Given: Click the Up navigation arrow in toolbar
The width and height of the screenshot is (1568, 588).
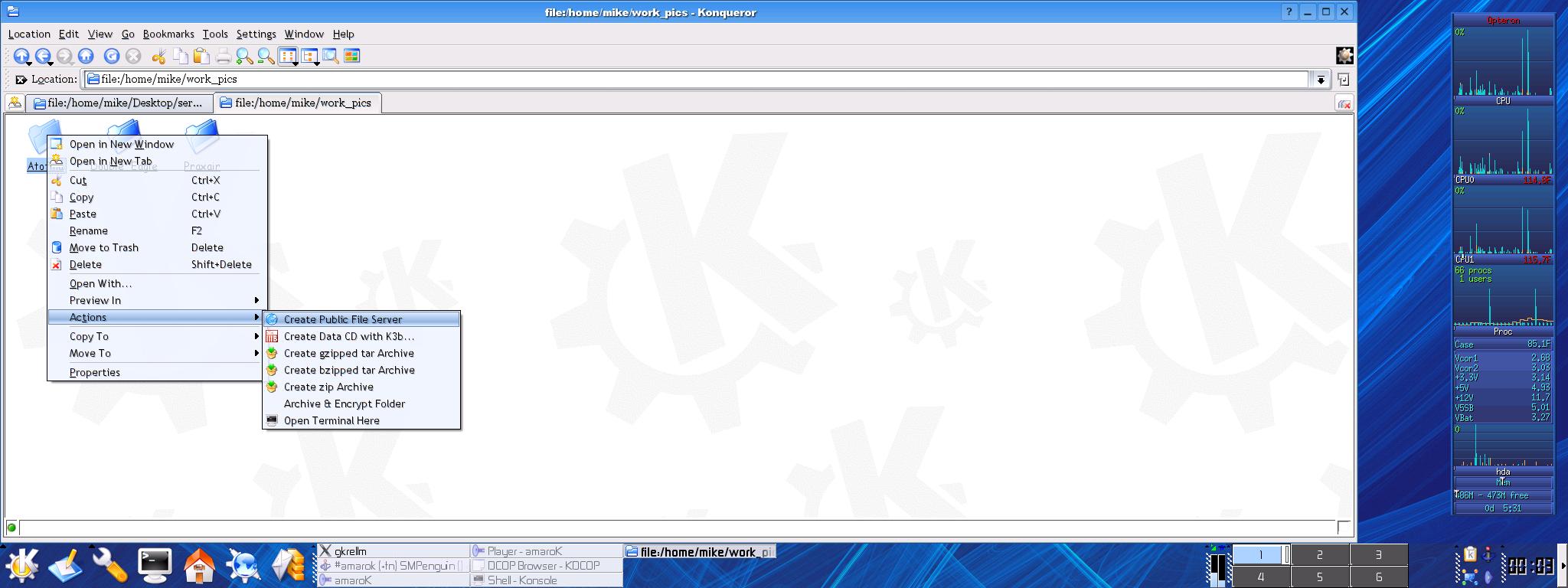Looking at the screenshot, I should (x=21, y=56).
